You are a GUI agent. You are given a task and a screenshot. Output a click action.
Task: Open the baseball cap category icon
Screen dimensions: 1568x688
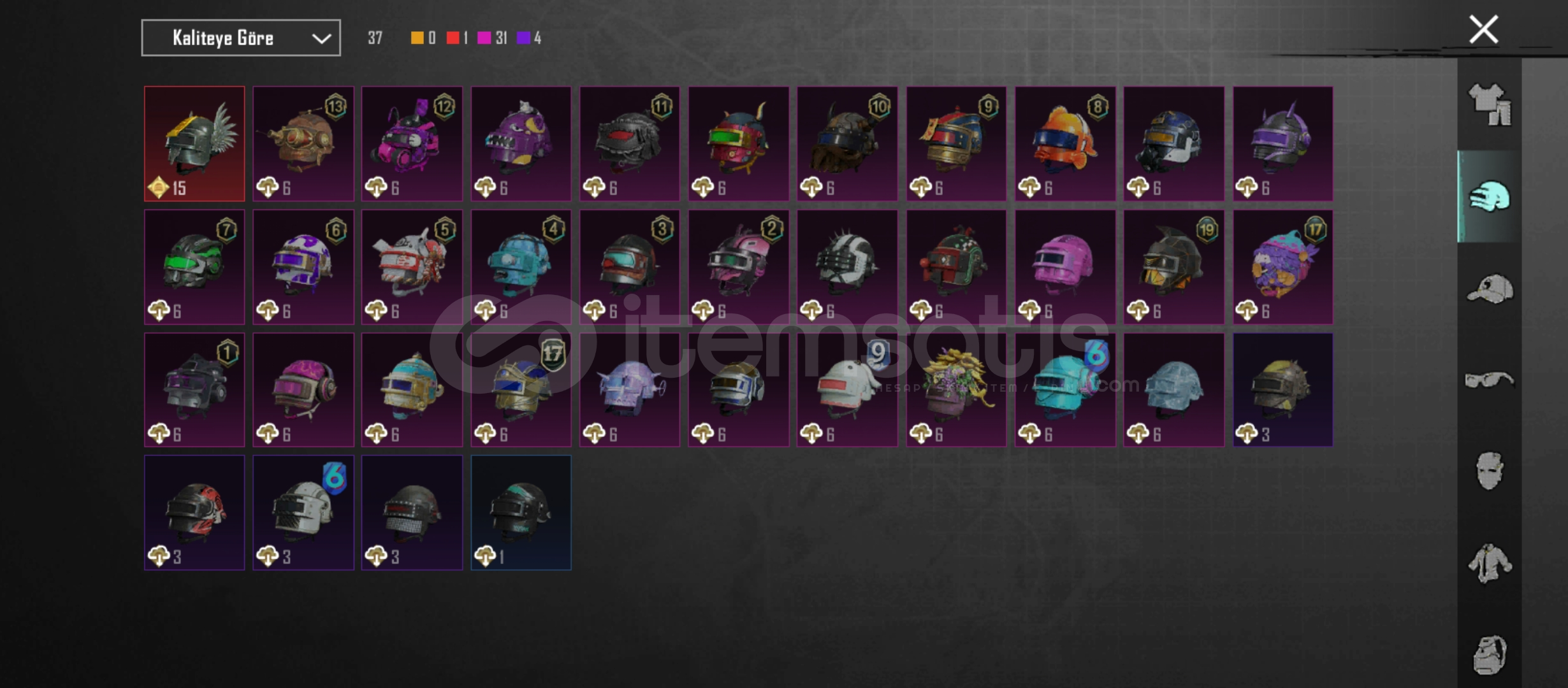click(1490, 289)
